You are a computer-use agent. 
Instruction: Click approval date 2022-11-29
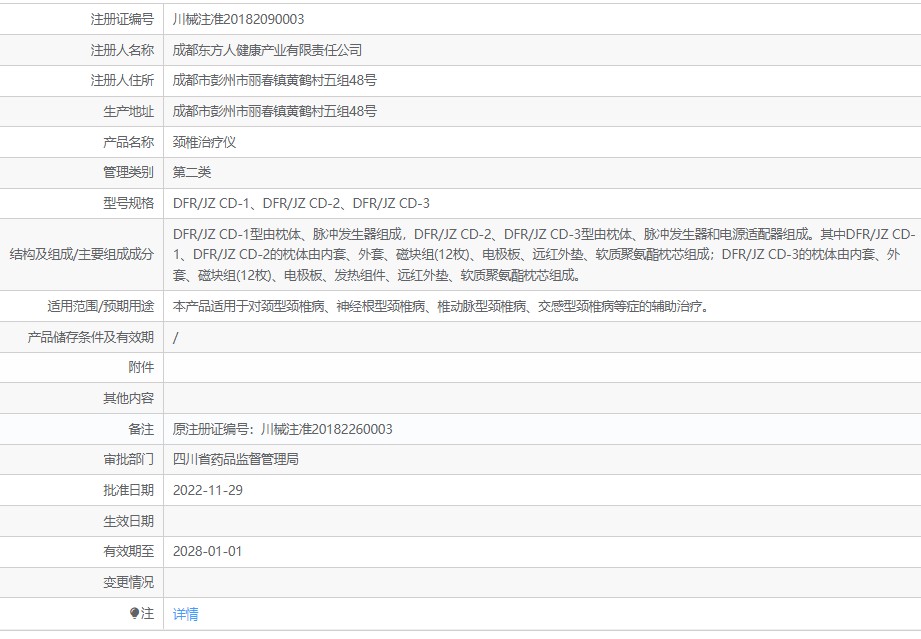[x=208, y=490]
